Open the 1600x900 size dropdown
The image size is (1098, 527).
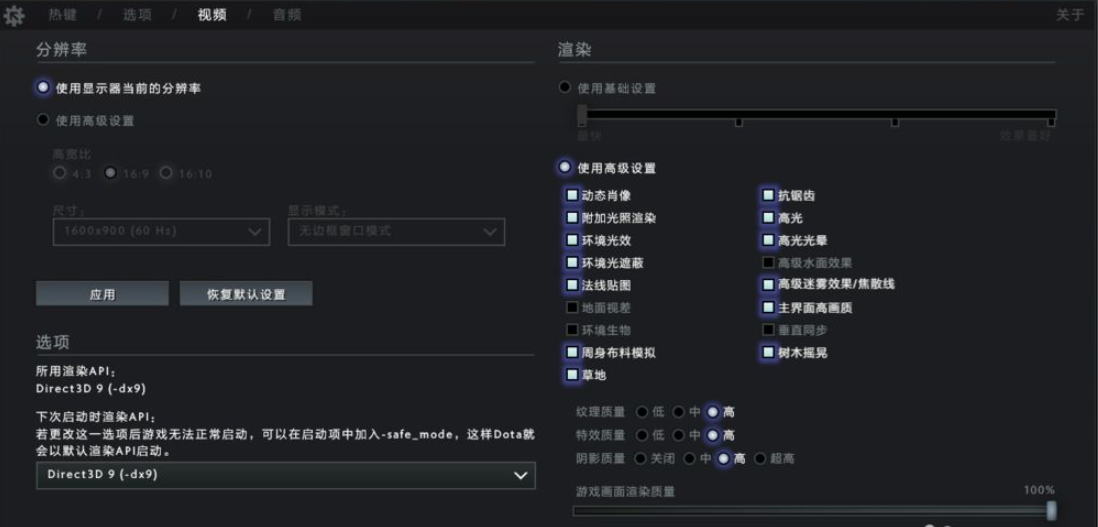coord(161,232)
